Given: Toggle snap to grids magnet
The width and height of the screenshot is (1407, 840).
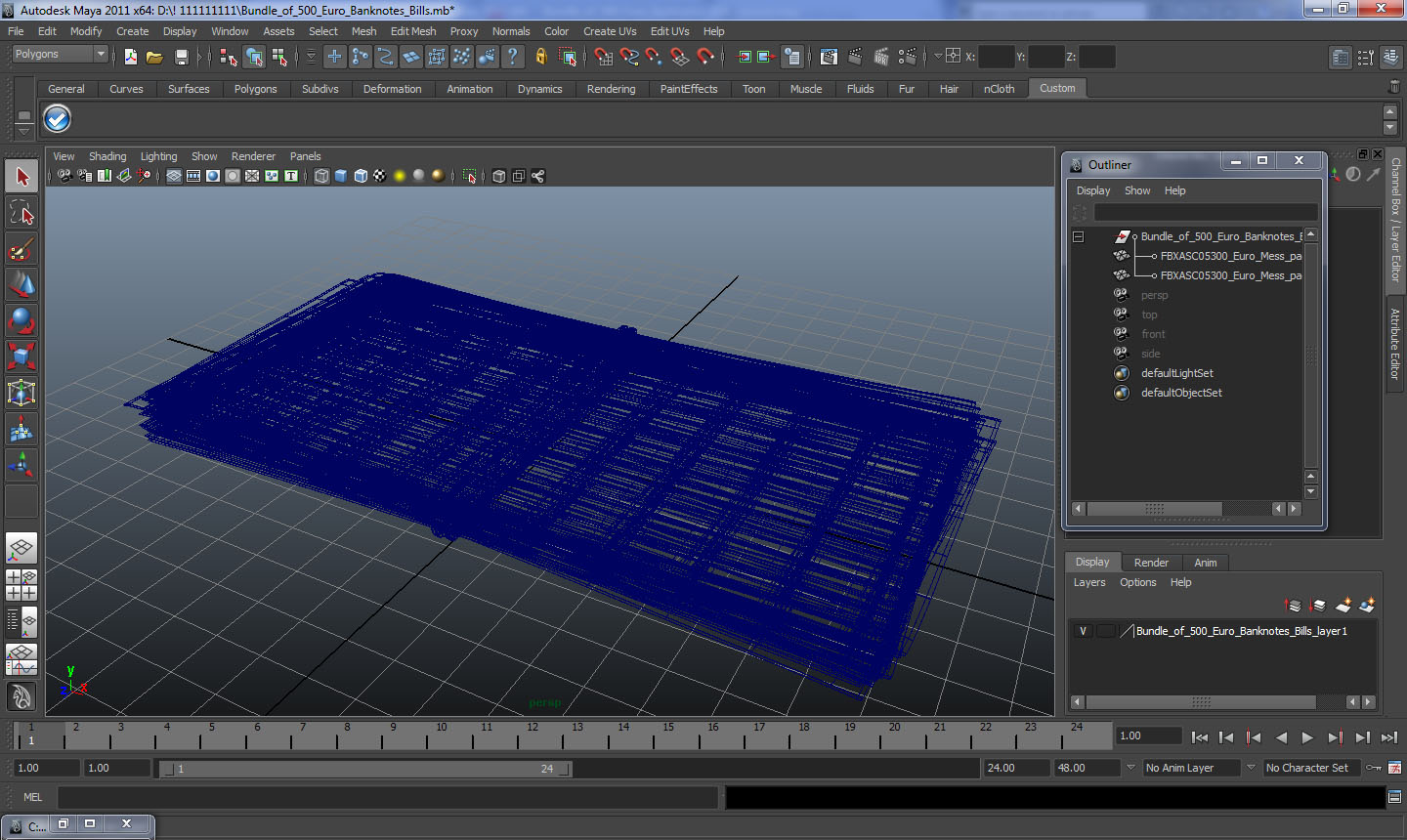Looking at the screenshot, I should [604, 57].
